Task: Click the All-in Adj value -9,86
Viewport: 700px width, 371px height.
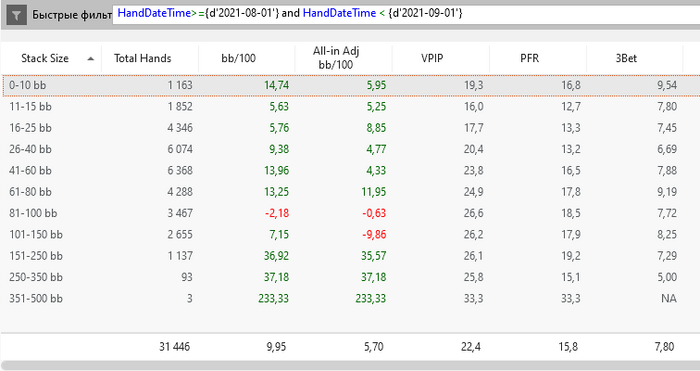Action: coord(374,235)
